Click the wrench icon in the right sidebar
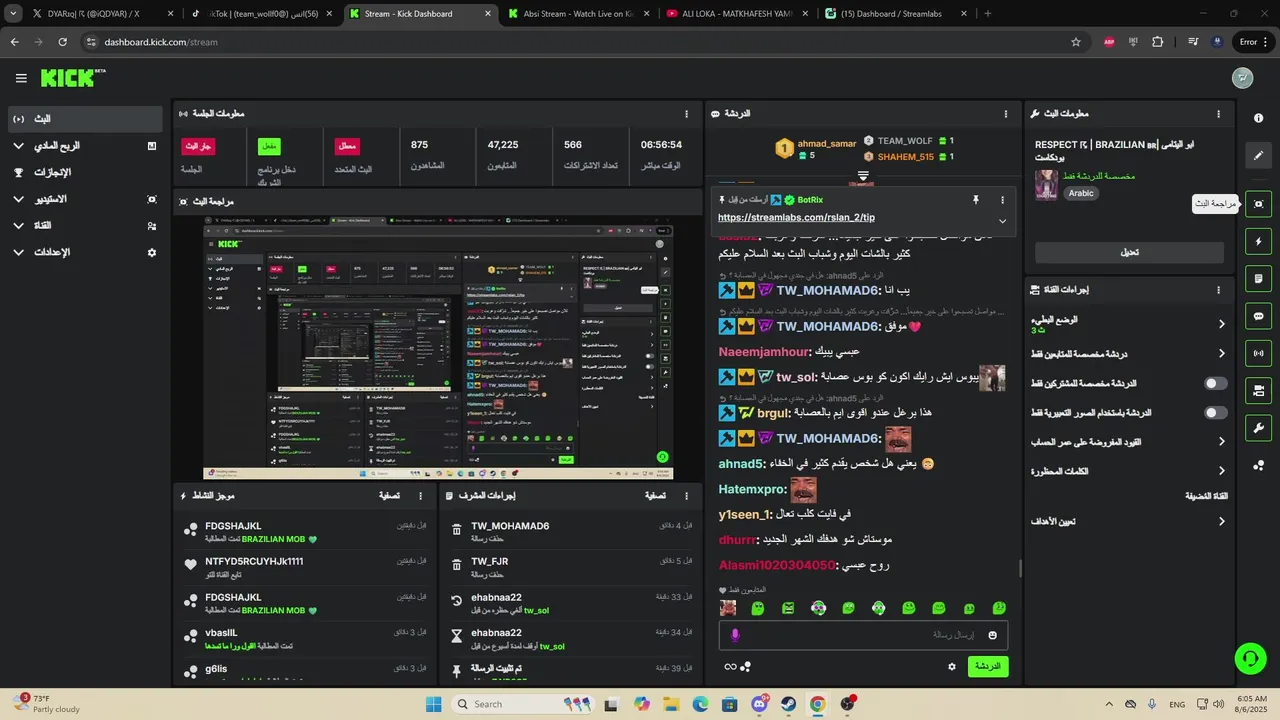This screenshot has width=1280, height=720. (1258, 428)
